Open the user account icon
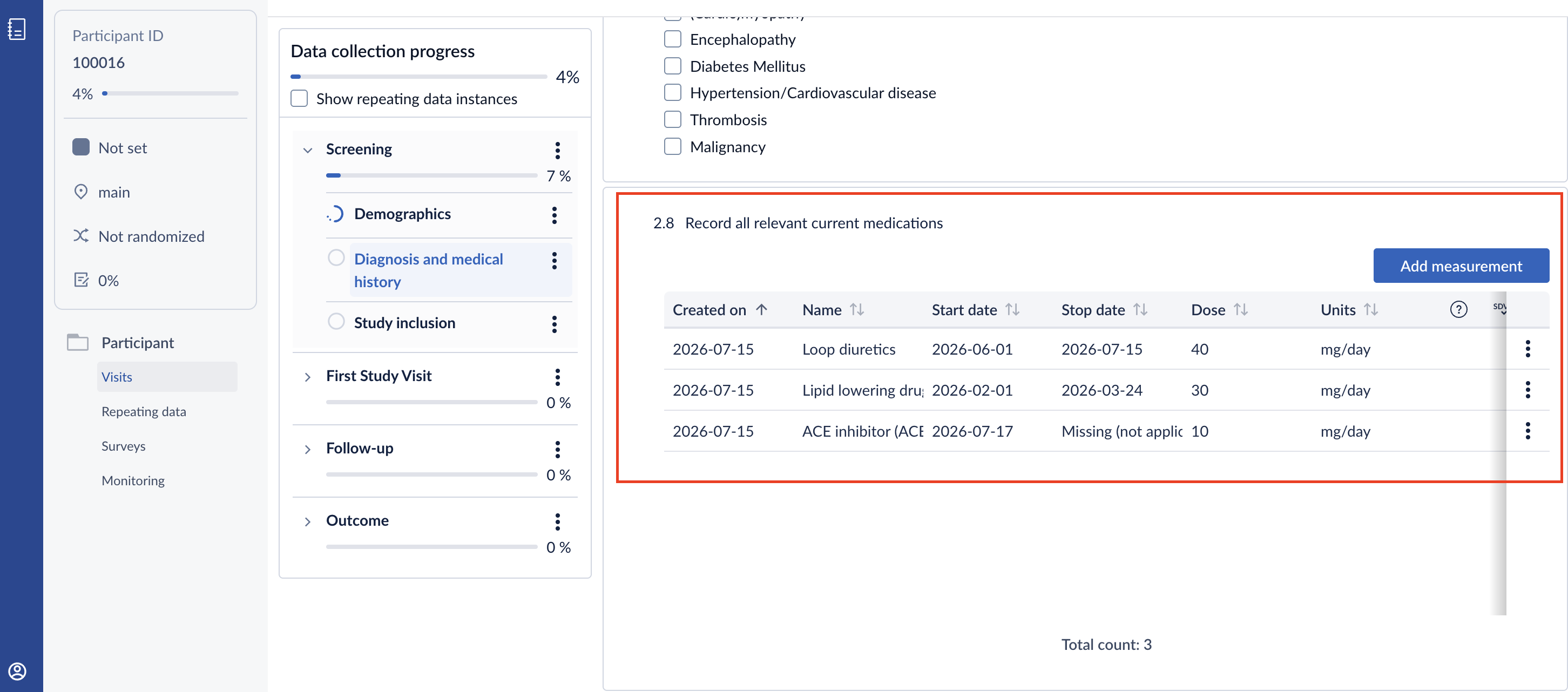 17,671
